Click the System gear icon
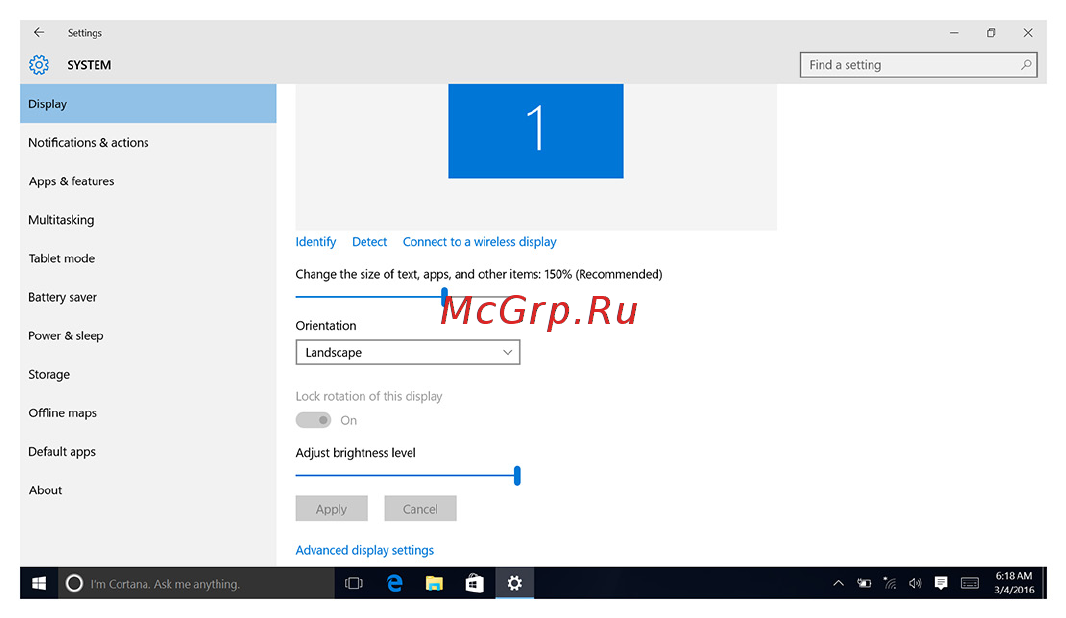The width and height of the screenshot is (1066, 618). [39, 65]
